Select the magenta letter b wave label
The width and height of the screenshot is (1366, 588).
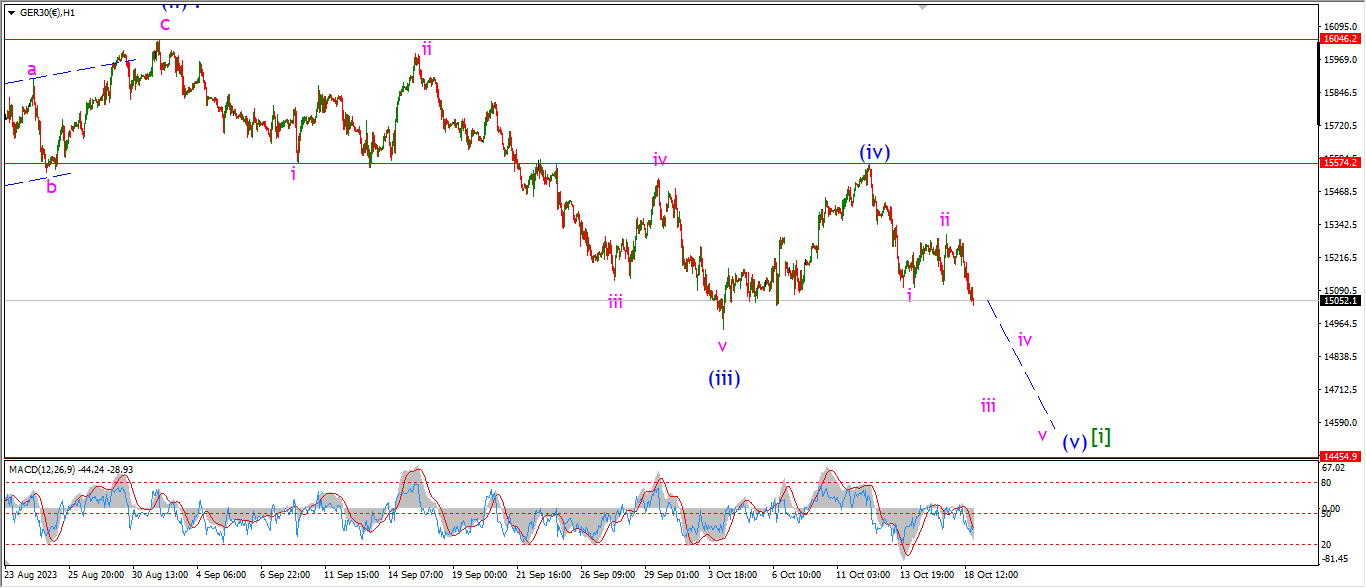pos(51,186)
